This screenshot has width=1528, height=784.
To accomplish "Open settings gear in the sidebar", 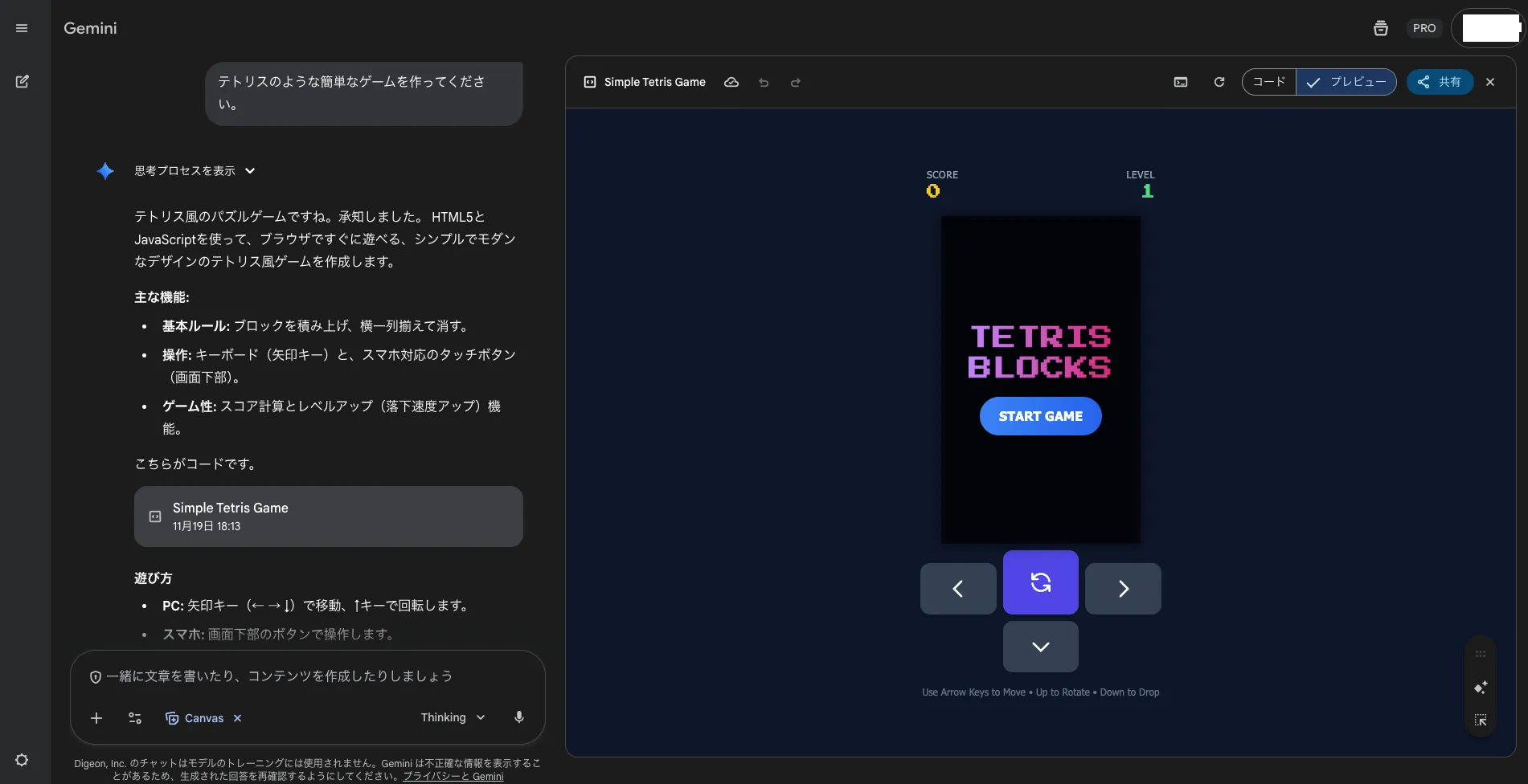I will [x=22, y=760].
